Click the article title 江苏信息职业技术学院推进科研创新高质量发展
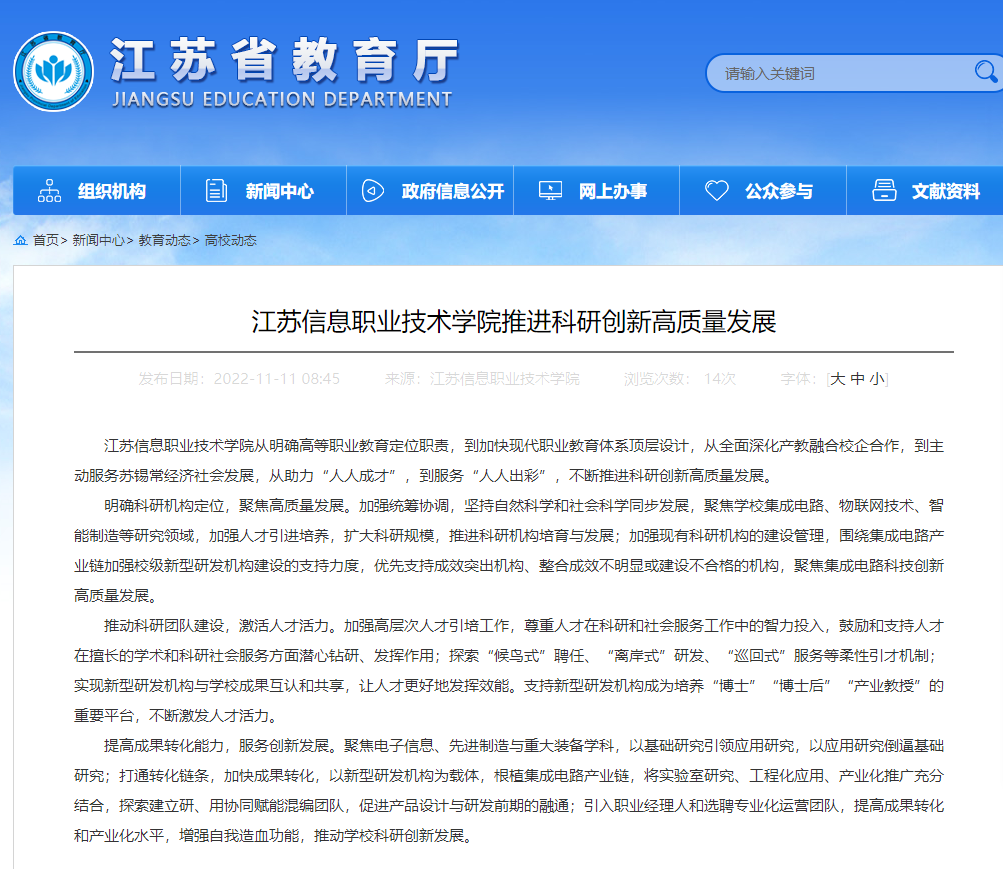The height and width of the screenshot is (869, 1003). point(514,322)
